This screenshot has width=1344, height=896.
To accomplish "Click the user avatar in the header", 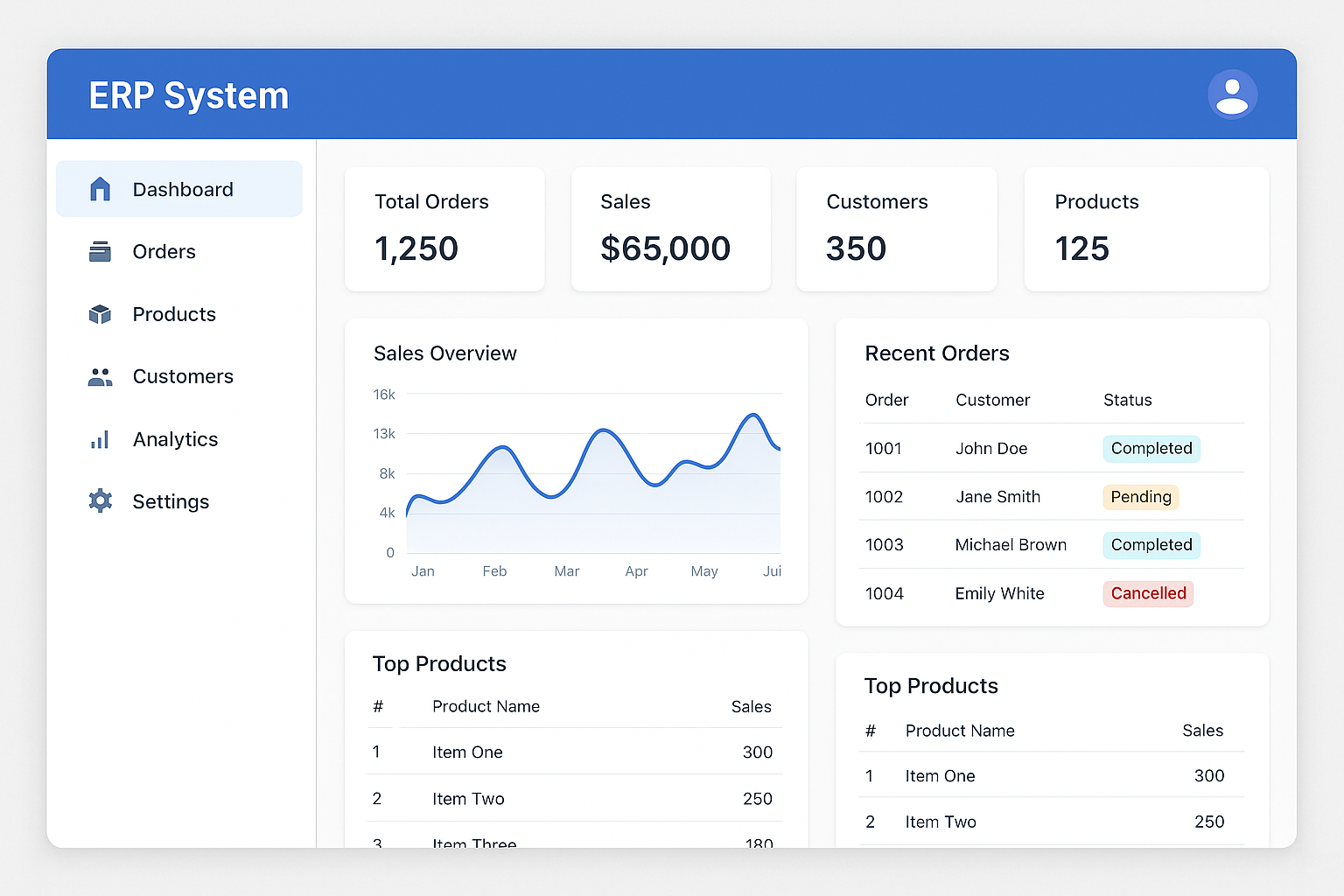I will 1232,94.
